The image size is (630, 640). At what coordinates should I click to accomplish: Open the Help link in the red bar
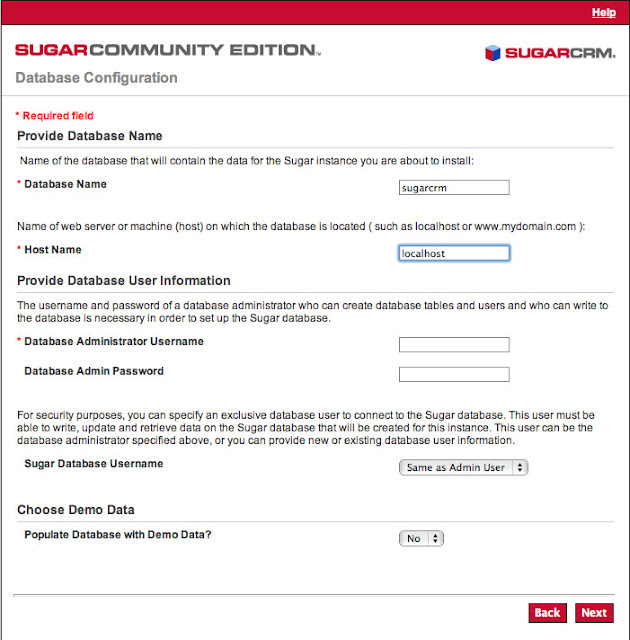pyautogui.click(x=603, y=13)
